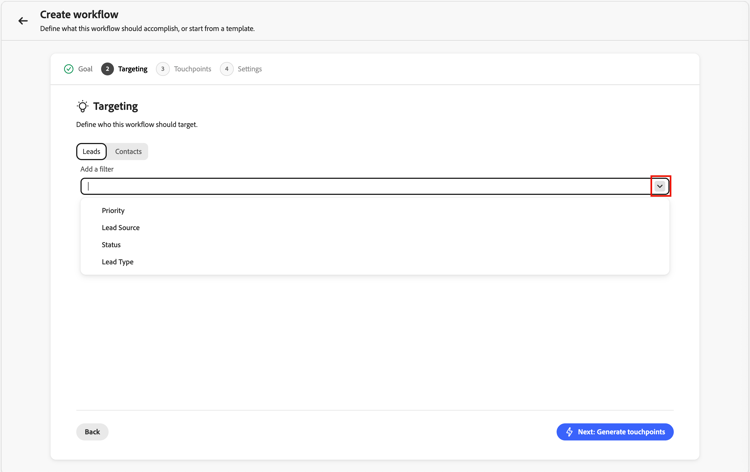Select the Leads toggle option
This screenshot has height=472, width=750.
point(91,151)
